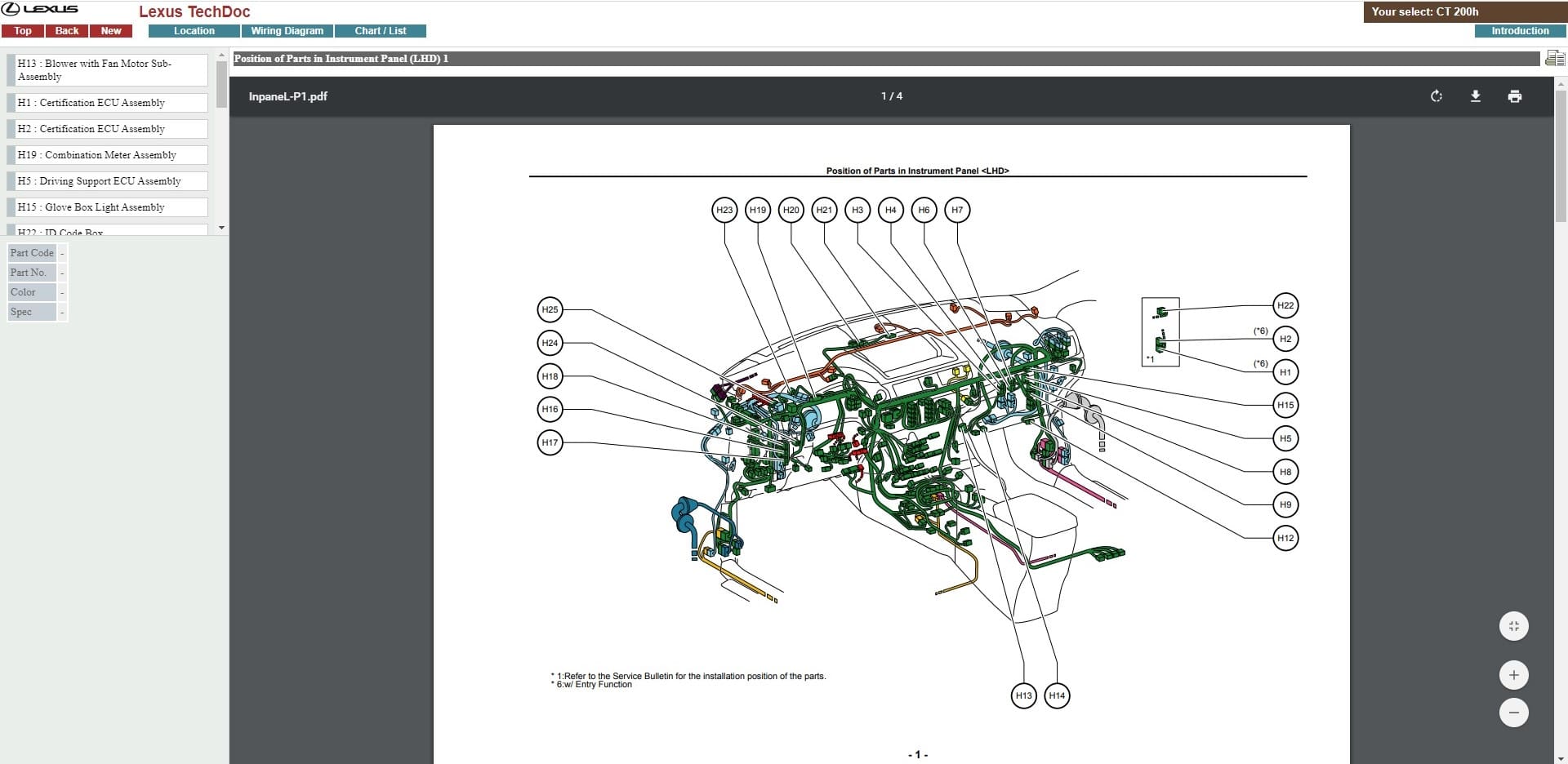This screenshot has height=764, width=1568.
Task: Zoom out with the minus button
Action: point(1514,713)
